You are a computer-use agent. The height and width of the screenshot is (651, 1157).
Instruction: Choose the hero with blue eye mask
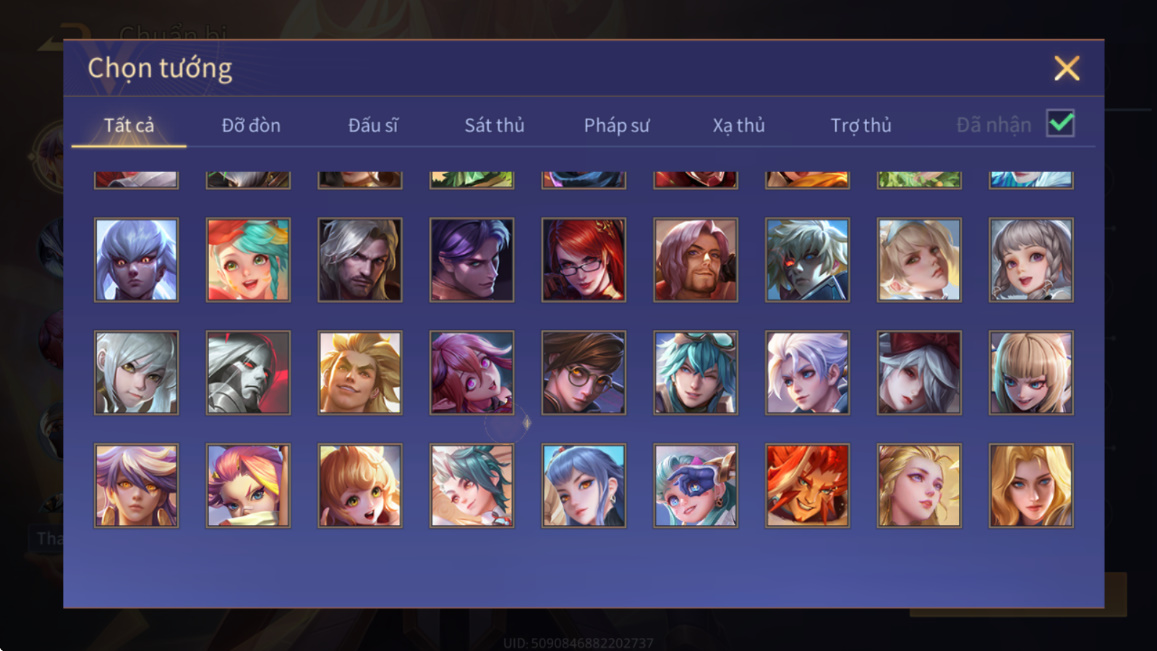click(695, 486)
